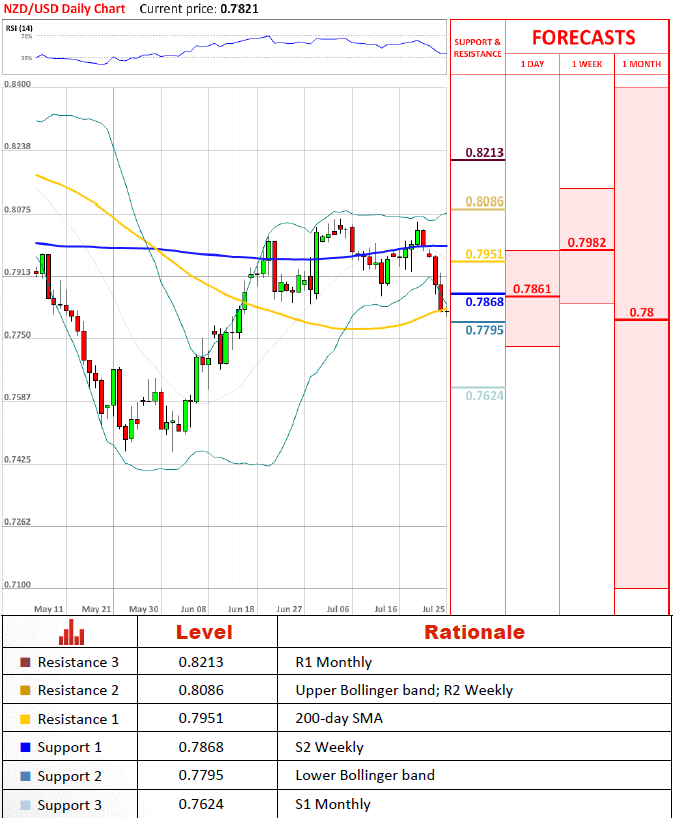Click the 'NZD/USD Daily Chart' title

(65, 9)
